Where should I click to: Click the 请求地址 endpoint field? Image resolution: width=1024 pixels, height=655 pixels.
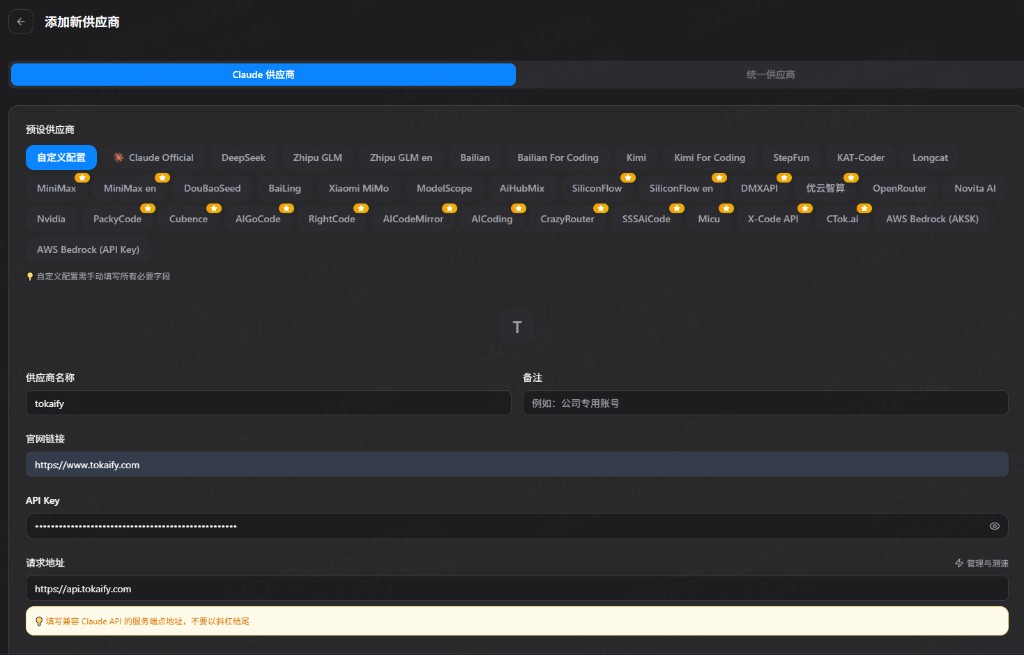pyautogui.click(x=517, y=588)
